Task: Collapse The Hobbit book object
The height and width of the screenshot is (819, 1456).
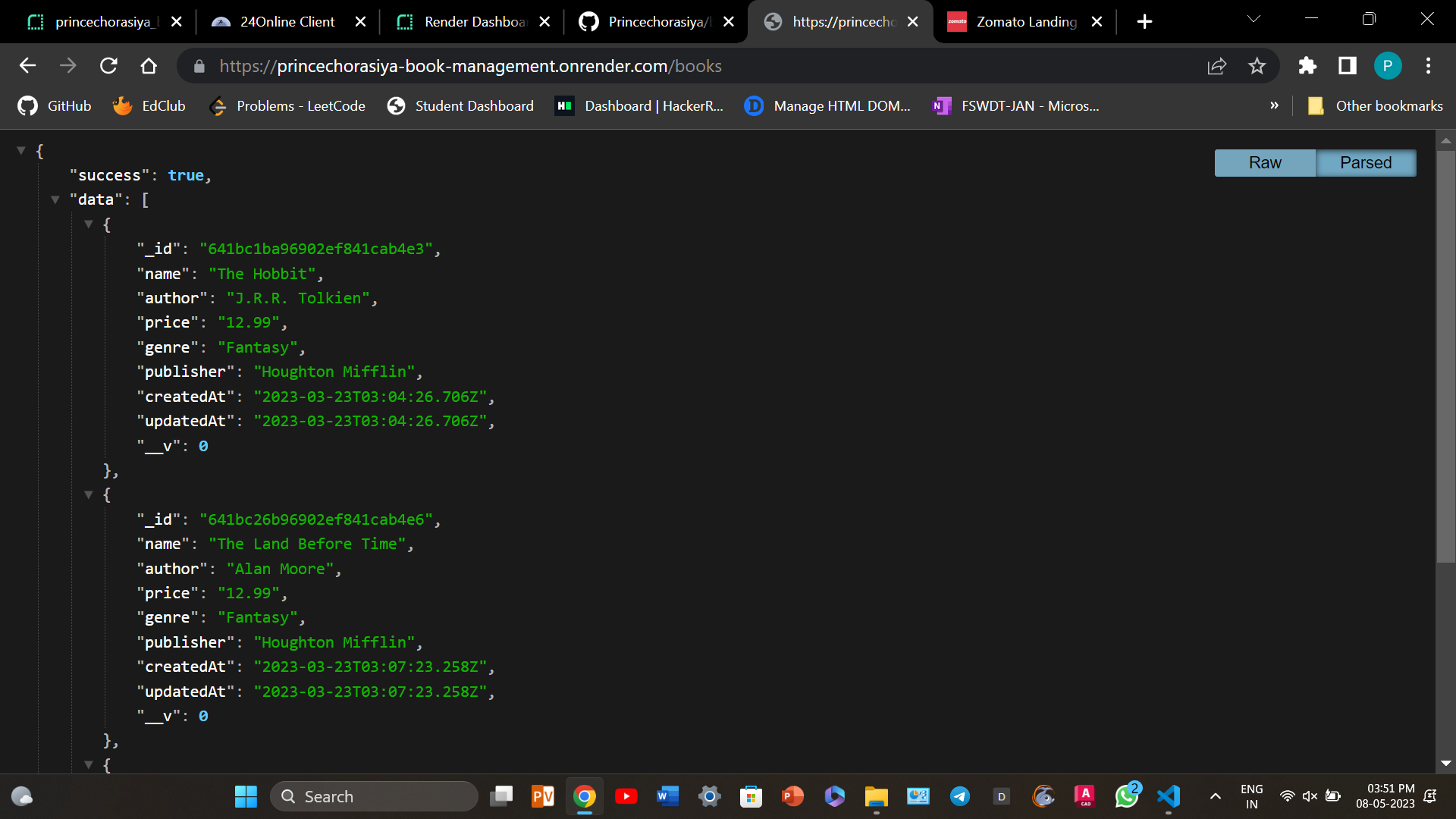Action: tap(89, 224)
